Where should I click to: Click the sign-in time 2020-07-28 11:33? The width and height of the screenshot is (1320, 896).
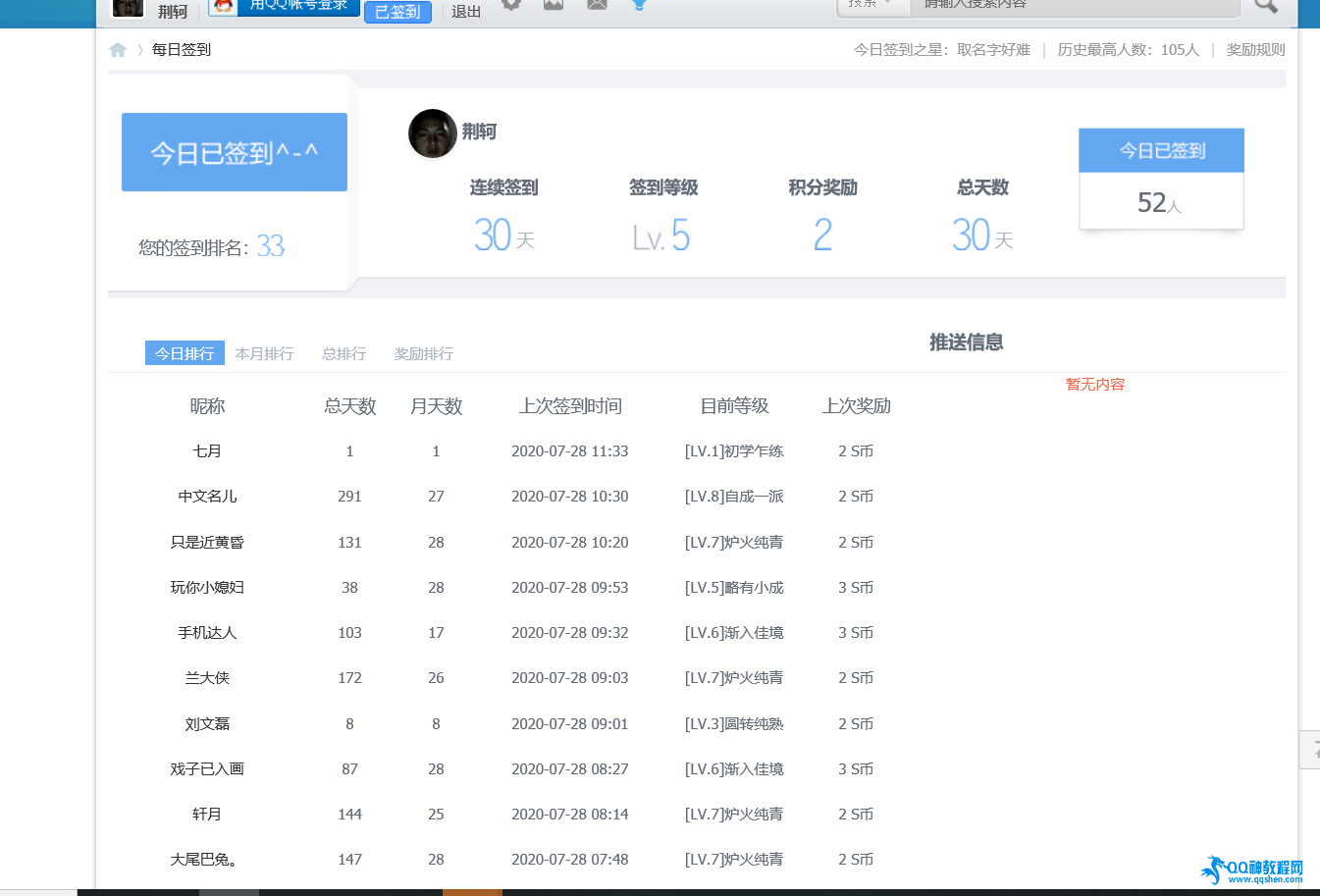[570, 451]
